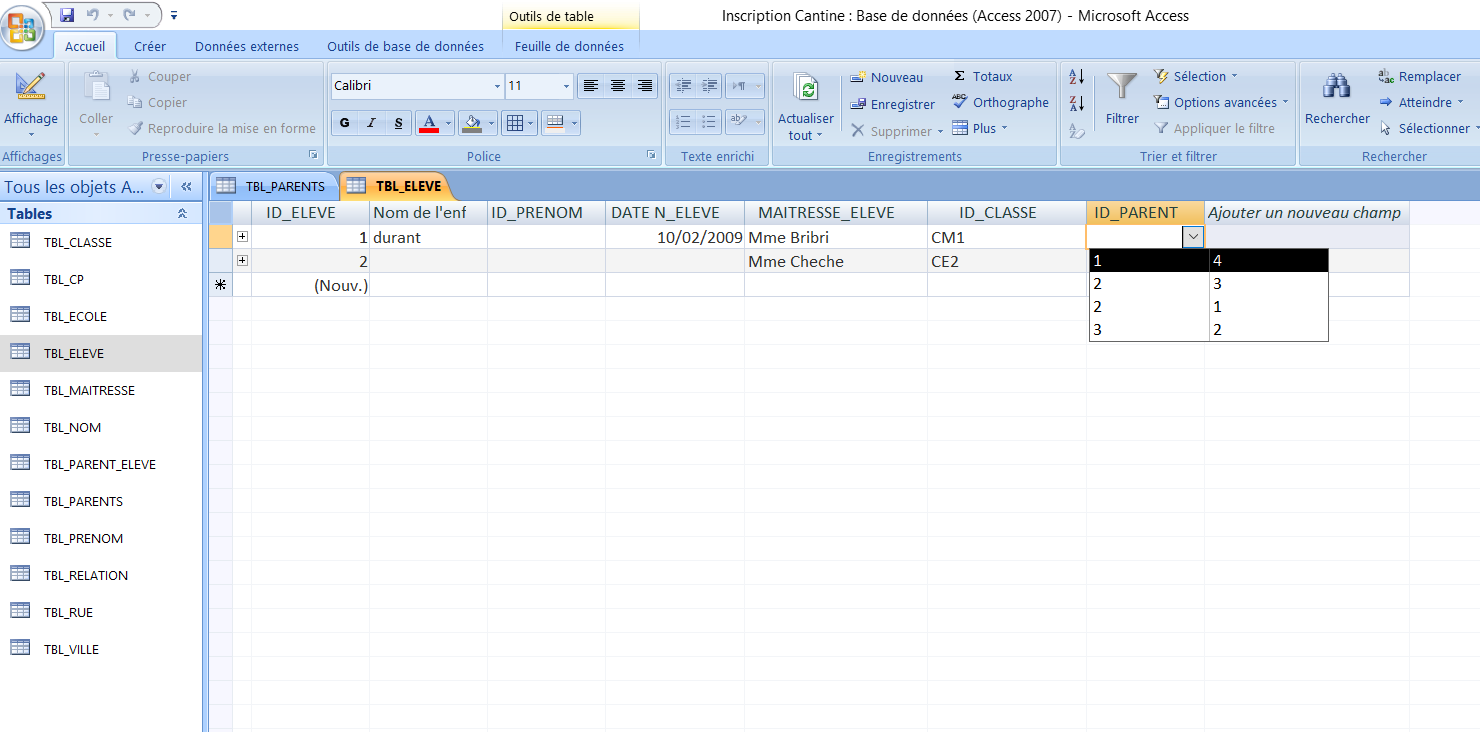Align text left in the Police group
Viewport: 1480px width, 732px height.
tap(591, 86)
